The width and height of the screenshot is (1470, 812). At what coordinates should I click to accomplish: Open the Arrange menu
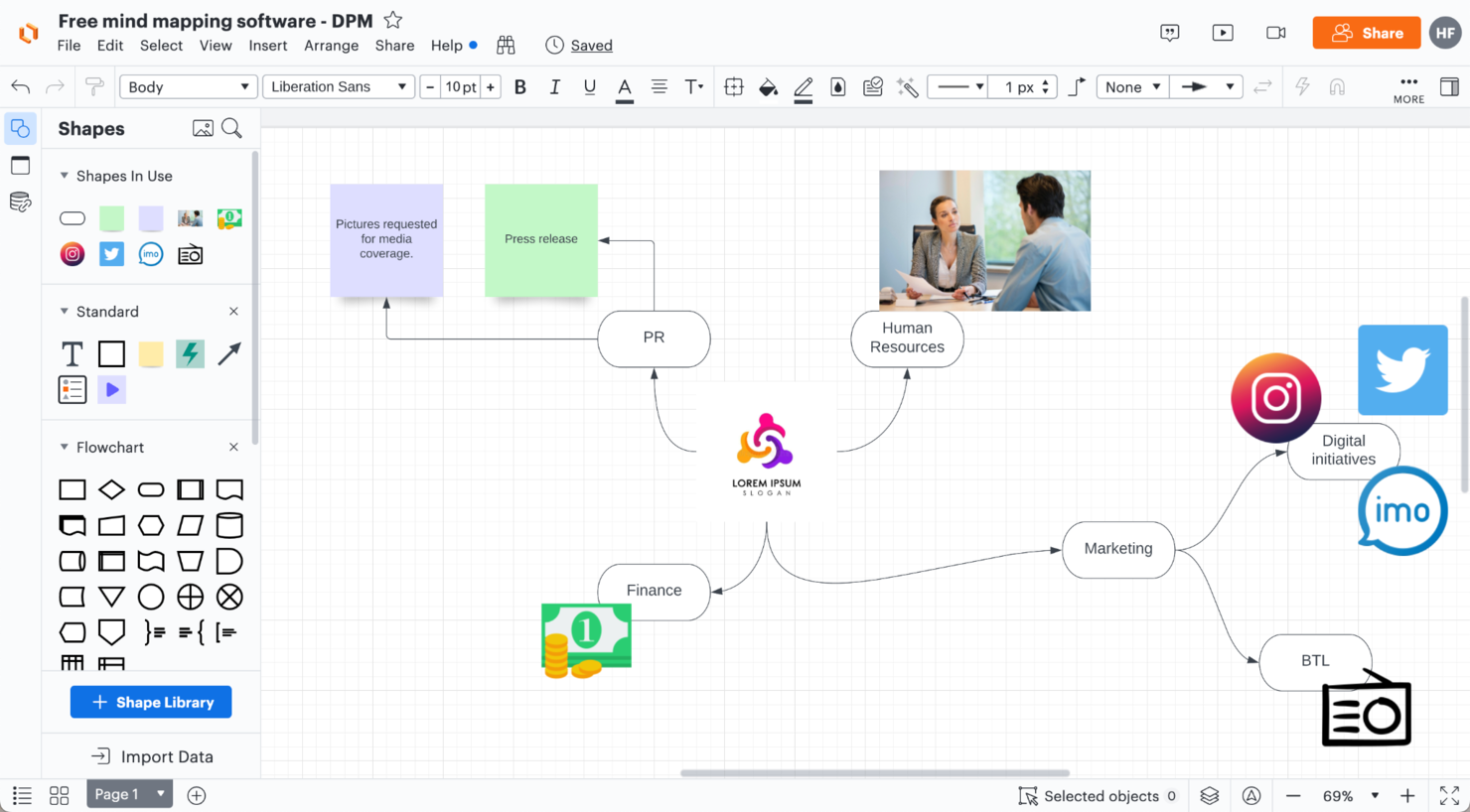pos(331,46)
